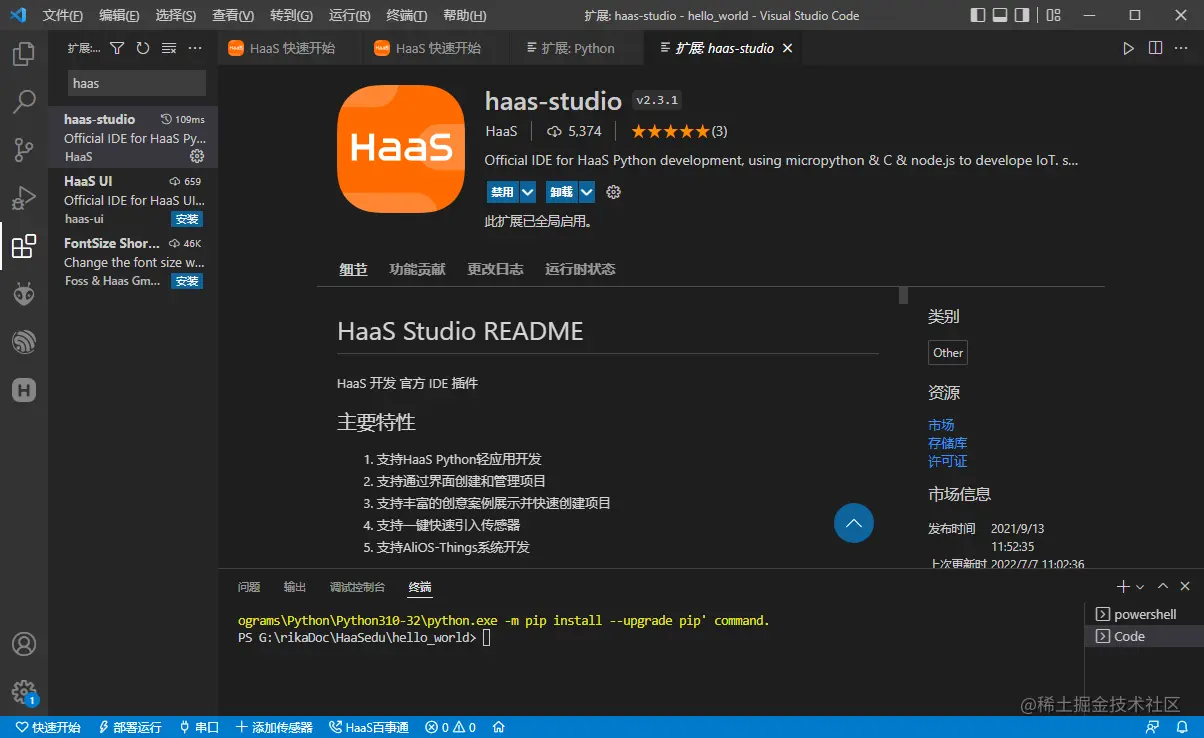Click the 卸载 uninstall button
The image size is (1204, 738).
[x=561, y=192]
